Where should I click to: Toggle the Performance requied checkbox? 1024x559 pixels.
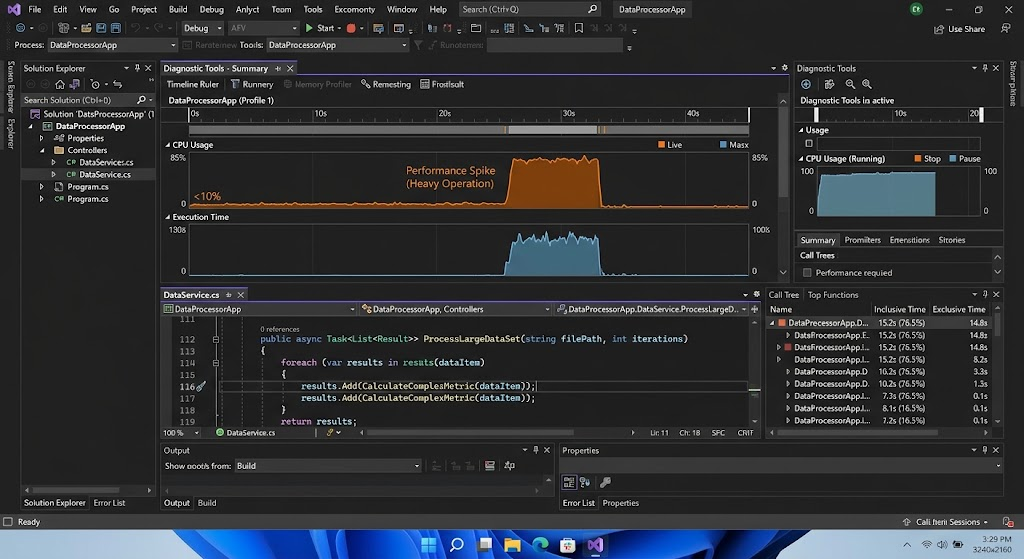807,272
